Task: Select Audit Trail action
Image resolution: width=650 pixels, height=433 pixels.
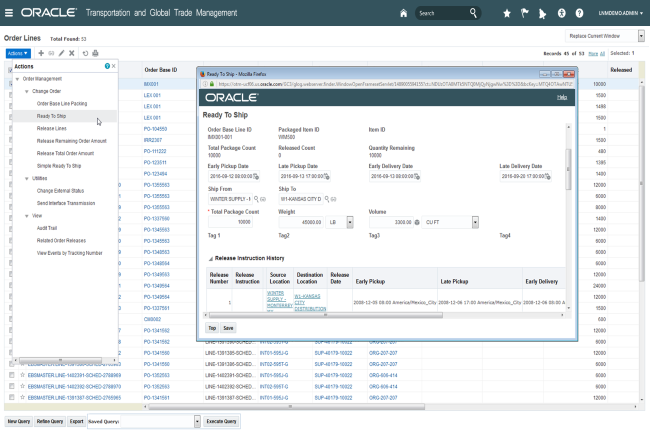Action: click(x=47, y=228)
